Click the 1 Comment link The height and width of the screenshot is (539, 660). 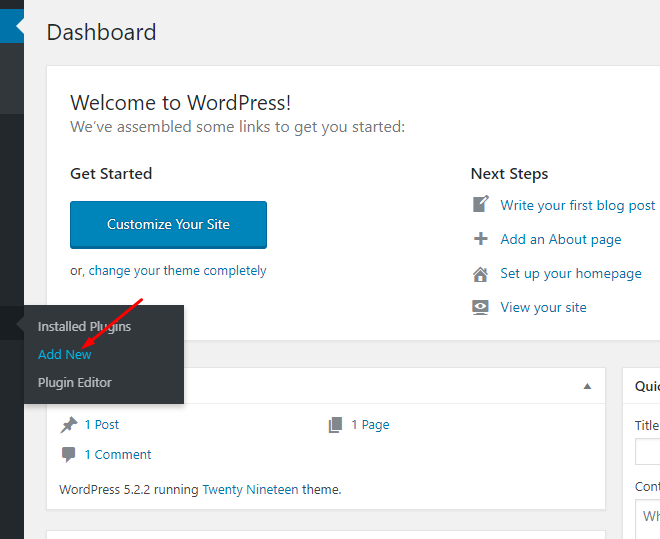[118, 455]
